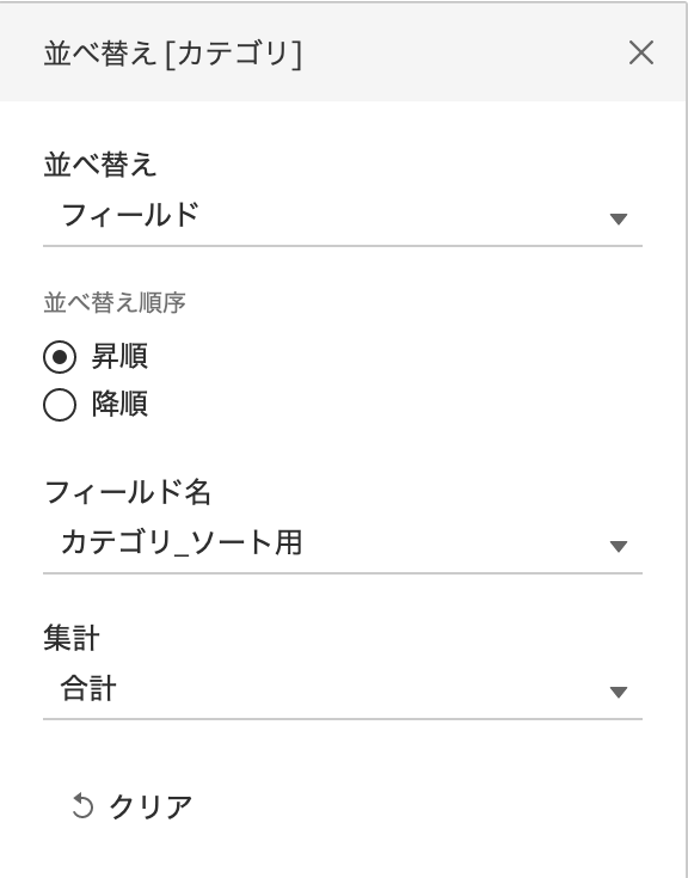The height and width of the screenshot is (878, 688).
Task: Click the 並べ替え順序 heading text
Action: click(114, 304)
